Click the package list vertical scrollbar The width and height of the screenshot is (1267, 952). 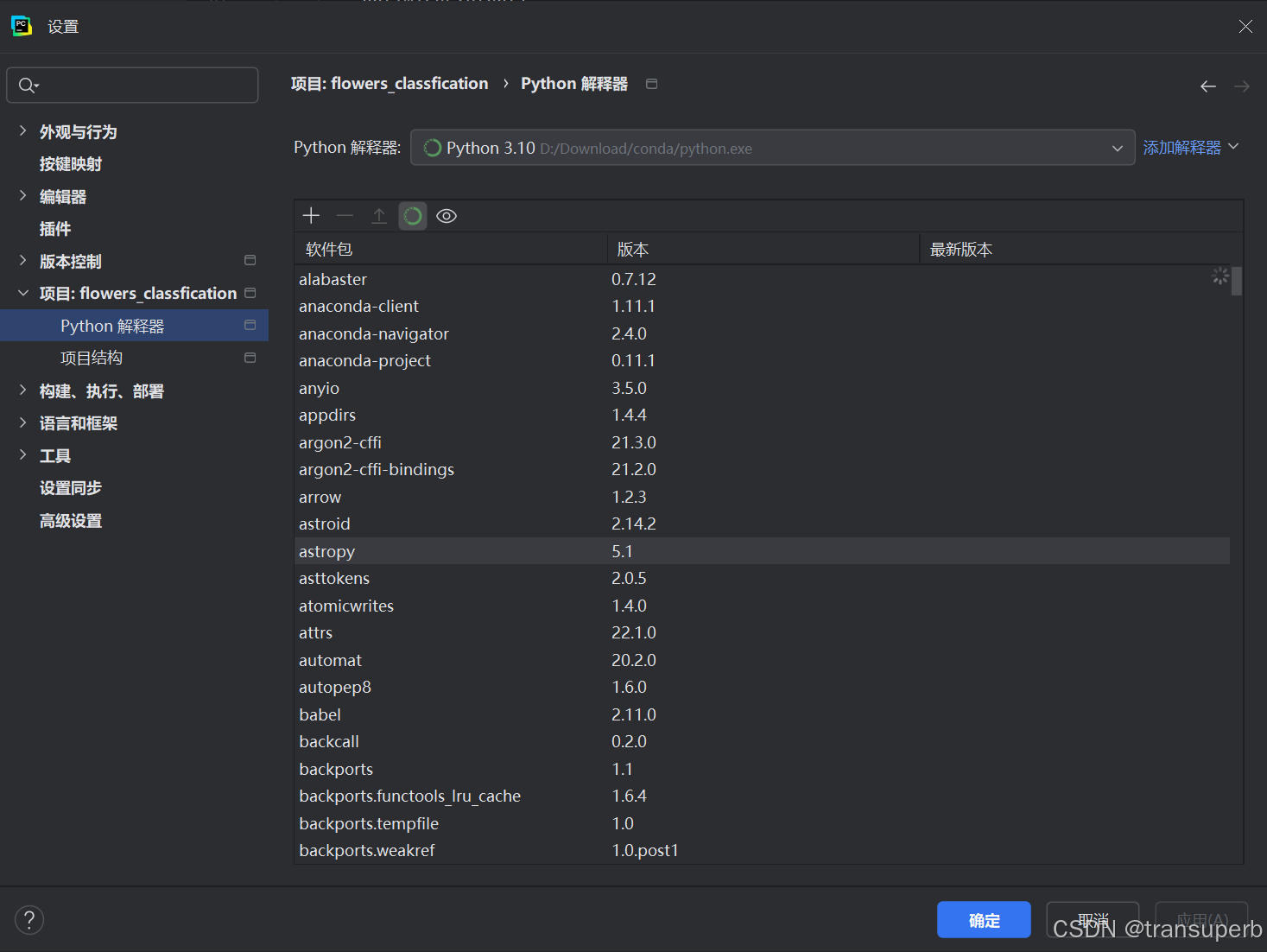coord(1237,282)
